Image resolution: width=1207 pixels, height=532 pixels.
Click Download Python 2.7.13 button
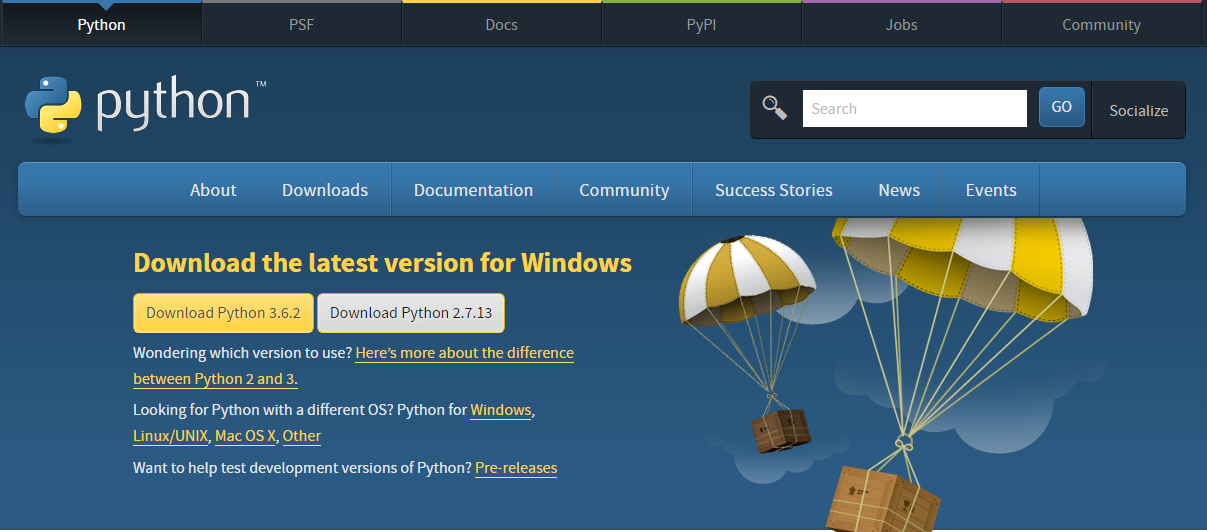(x=411, y=313)
